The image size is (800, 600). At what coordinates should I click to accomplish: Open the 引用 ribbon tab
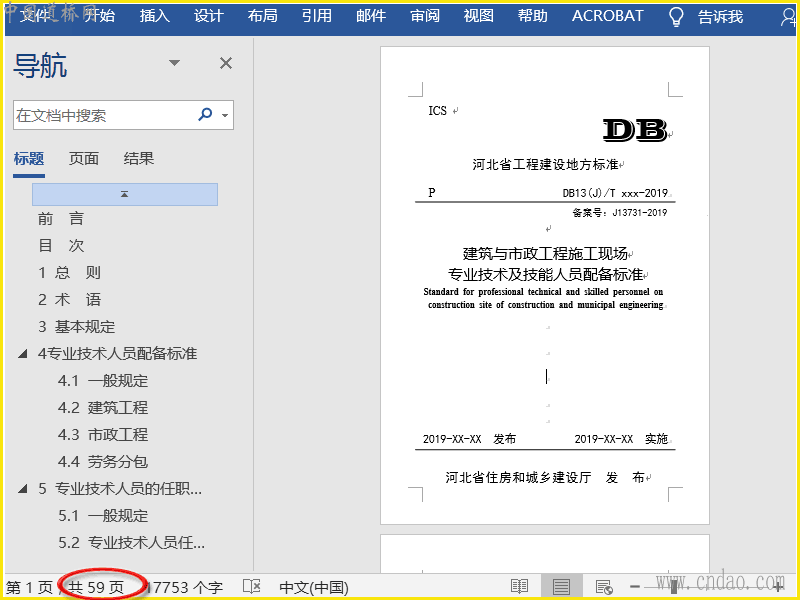coord(317,16)
